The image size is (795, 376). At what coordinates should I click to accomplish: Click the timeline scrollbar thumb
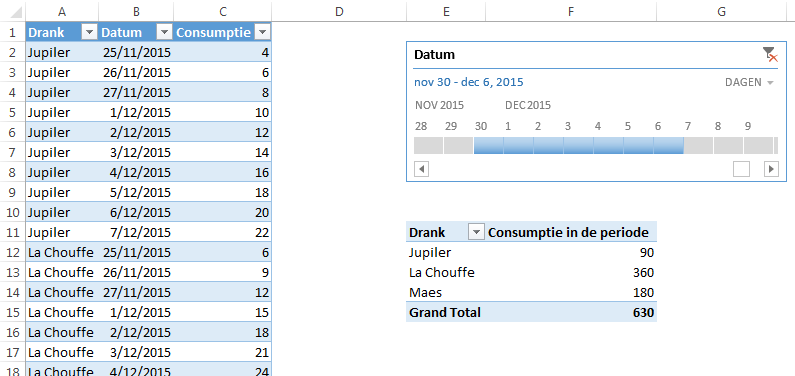tap(741, 169)
